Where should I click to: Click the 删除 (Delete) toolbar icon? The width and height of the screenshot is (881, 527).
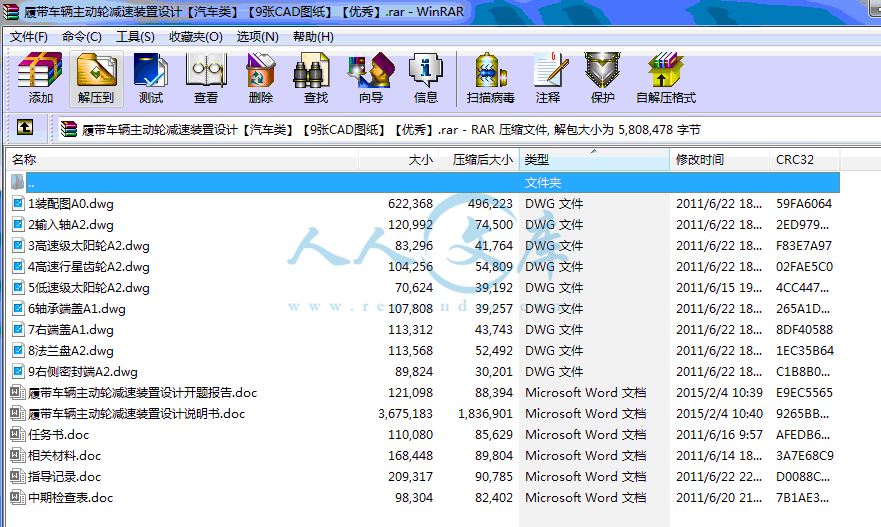(261, 71)
